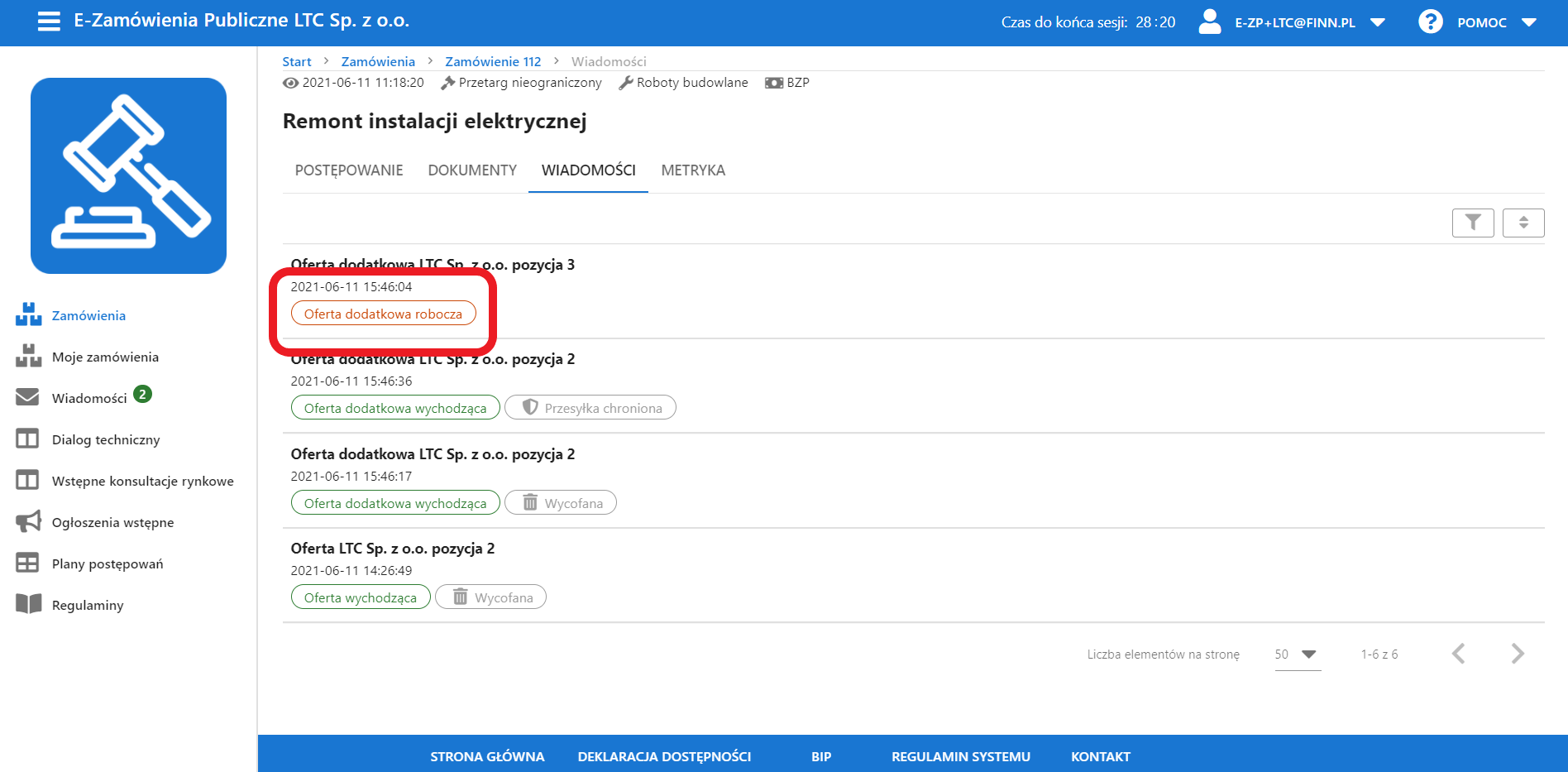The height and width of the screenshot is (772, 1568).
Task: Click the Oferta wychodząca tag
Action: click(361, 597)
